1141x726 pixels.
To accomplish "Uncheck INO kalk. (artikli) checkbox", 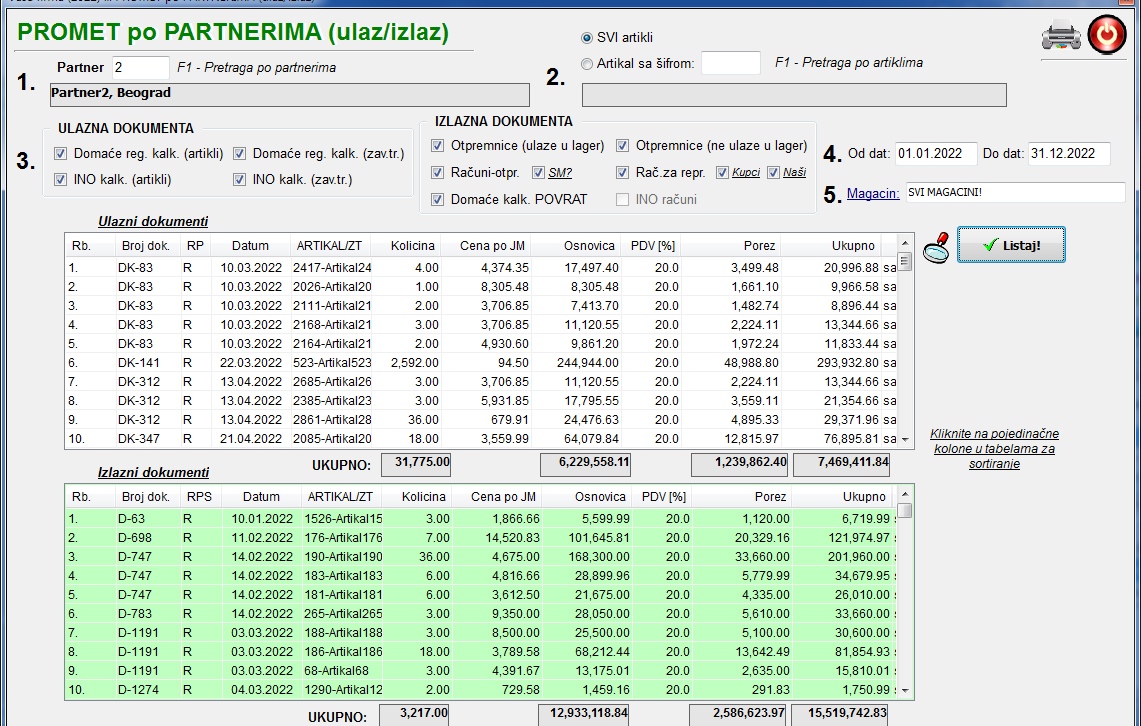I will click(x=60, y=180).
